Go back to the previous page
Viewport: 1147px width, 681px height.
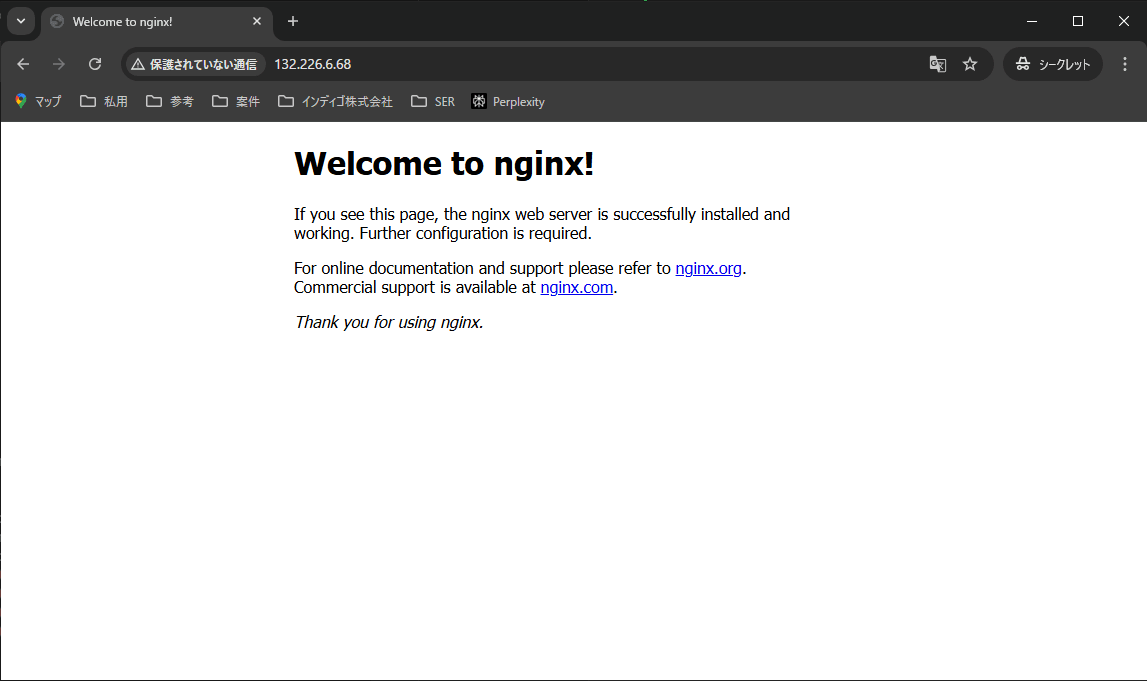[x=23, y=64]
